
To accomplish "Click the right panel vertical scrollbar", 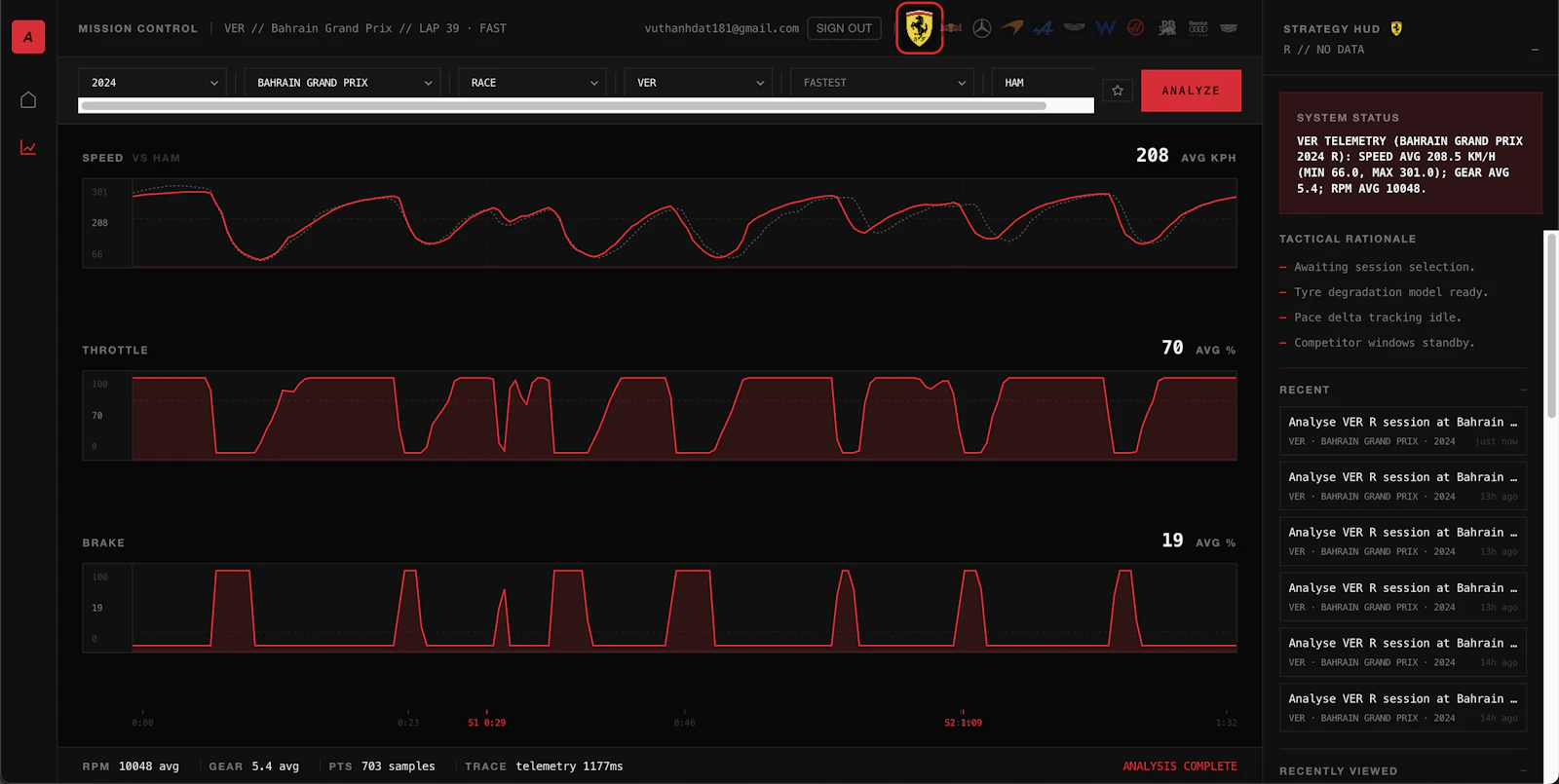I will (1552, 324).
